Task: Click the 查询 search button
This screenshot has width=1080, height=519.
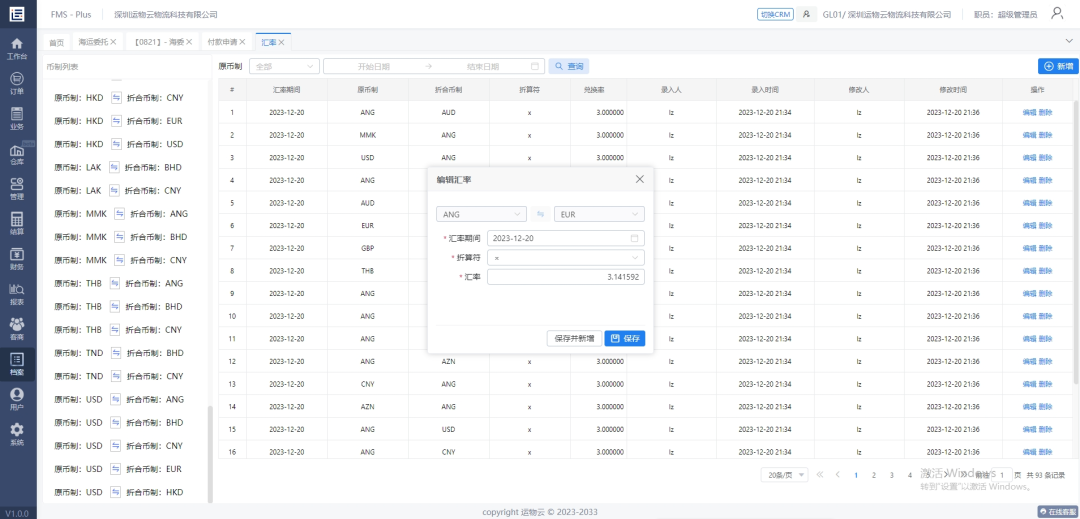Action: click(568, 66)
